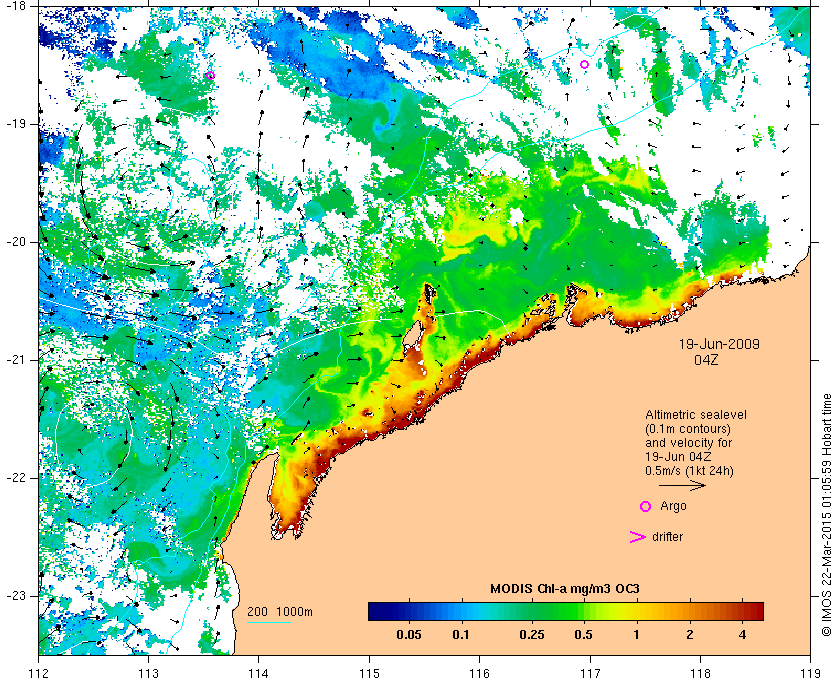Click the '19-Jun-2009' date text
Viewport: 840px width, 680px height.
click(719, 344)
